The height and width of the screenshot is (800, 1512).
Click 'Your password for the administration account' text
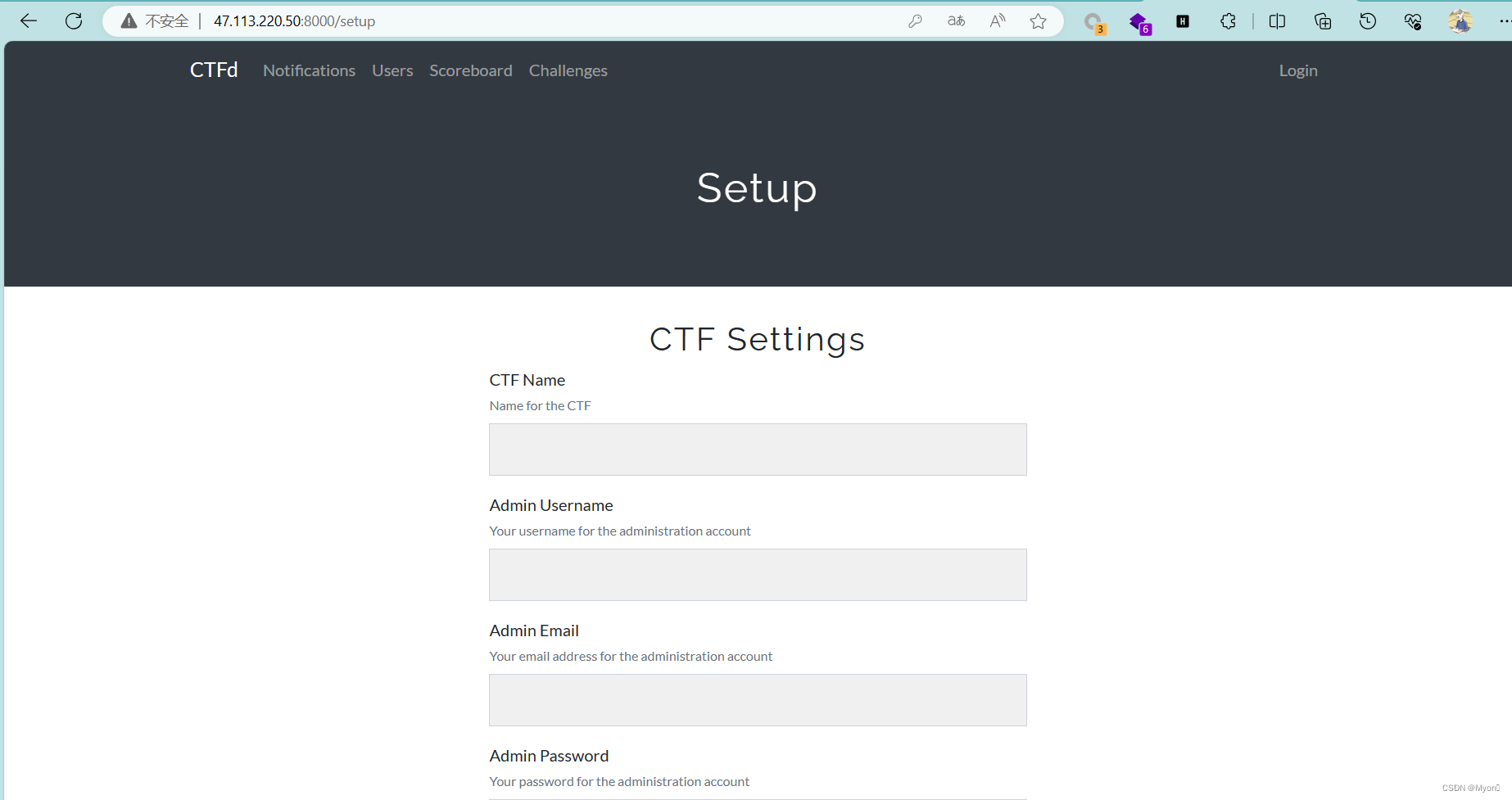[x=619, y=781]
